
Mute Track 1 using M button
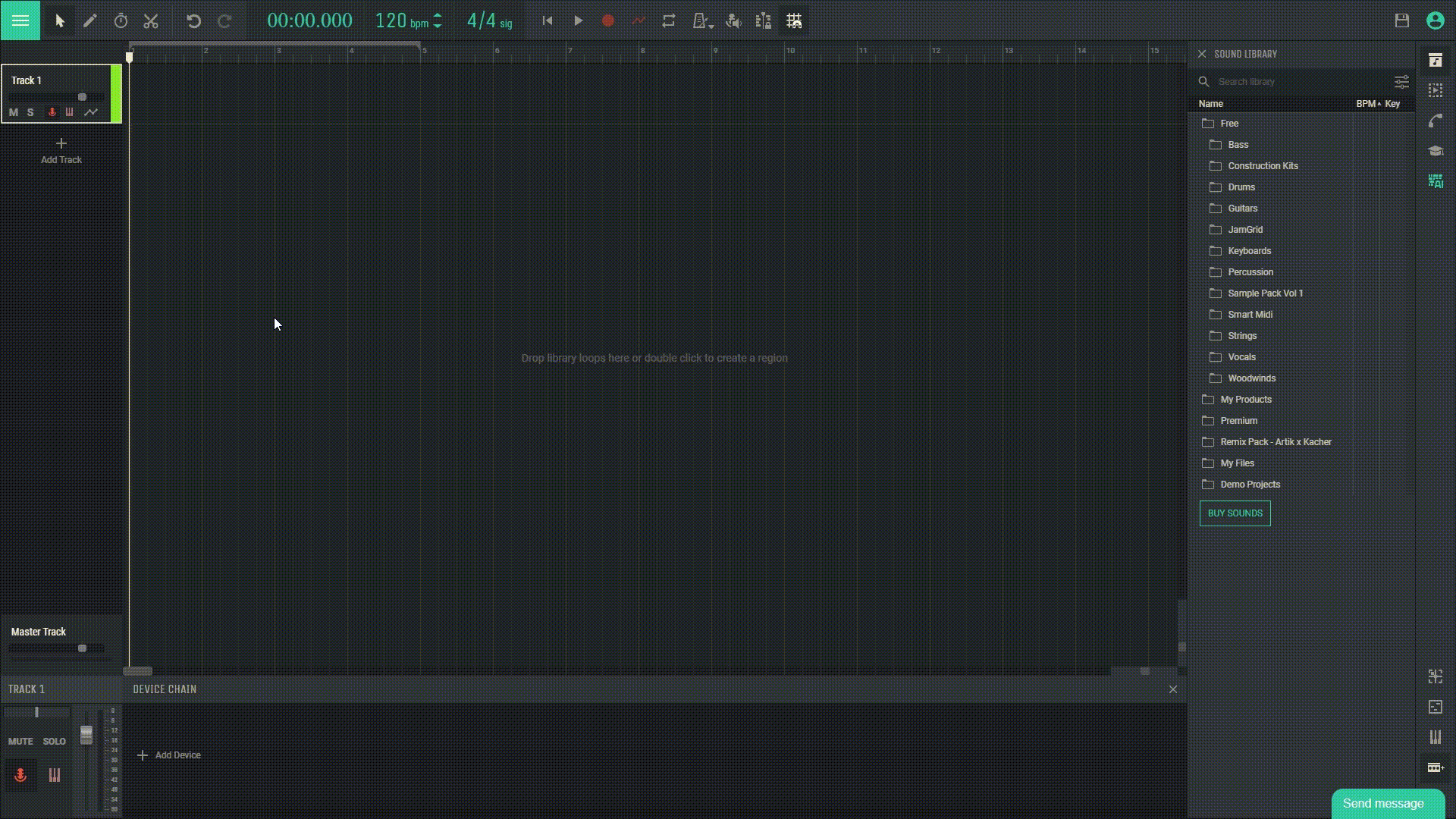click(x=14, y=112)
